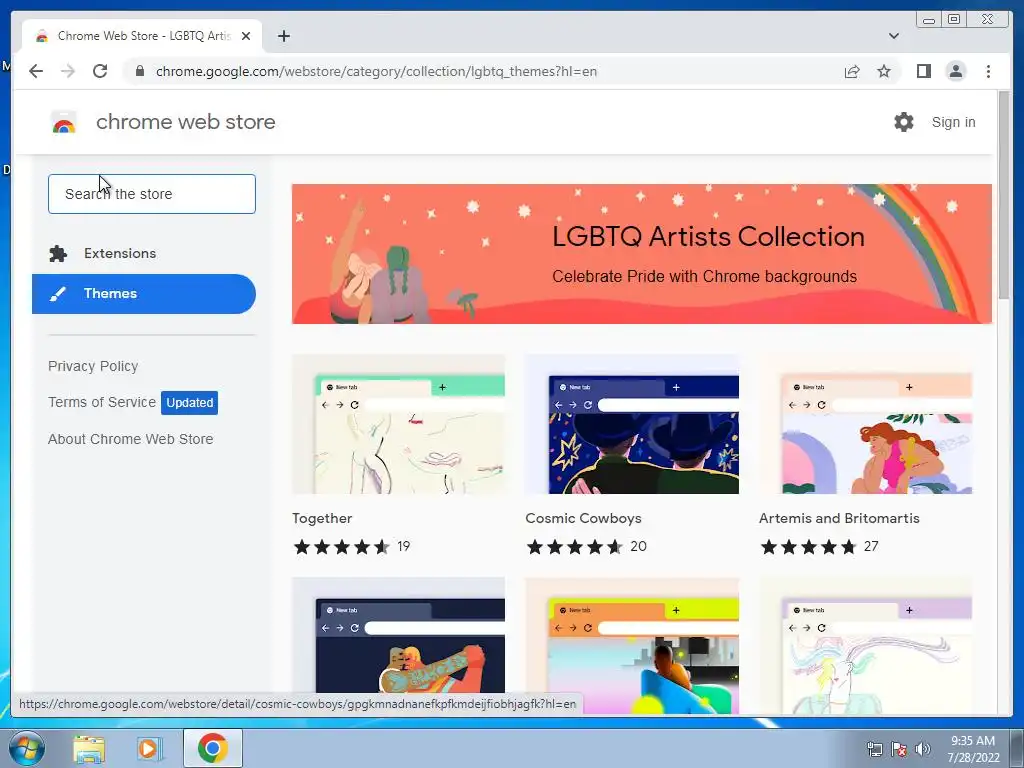This screenshot has width=1024, height=768.
Task: Open About Chrome Web Store
Action: (131, 439)
